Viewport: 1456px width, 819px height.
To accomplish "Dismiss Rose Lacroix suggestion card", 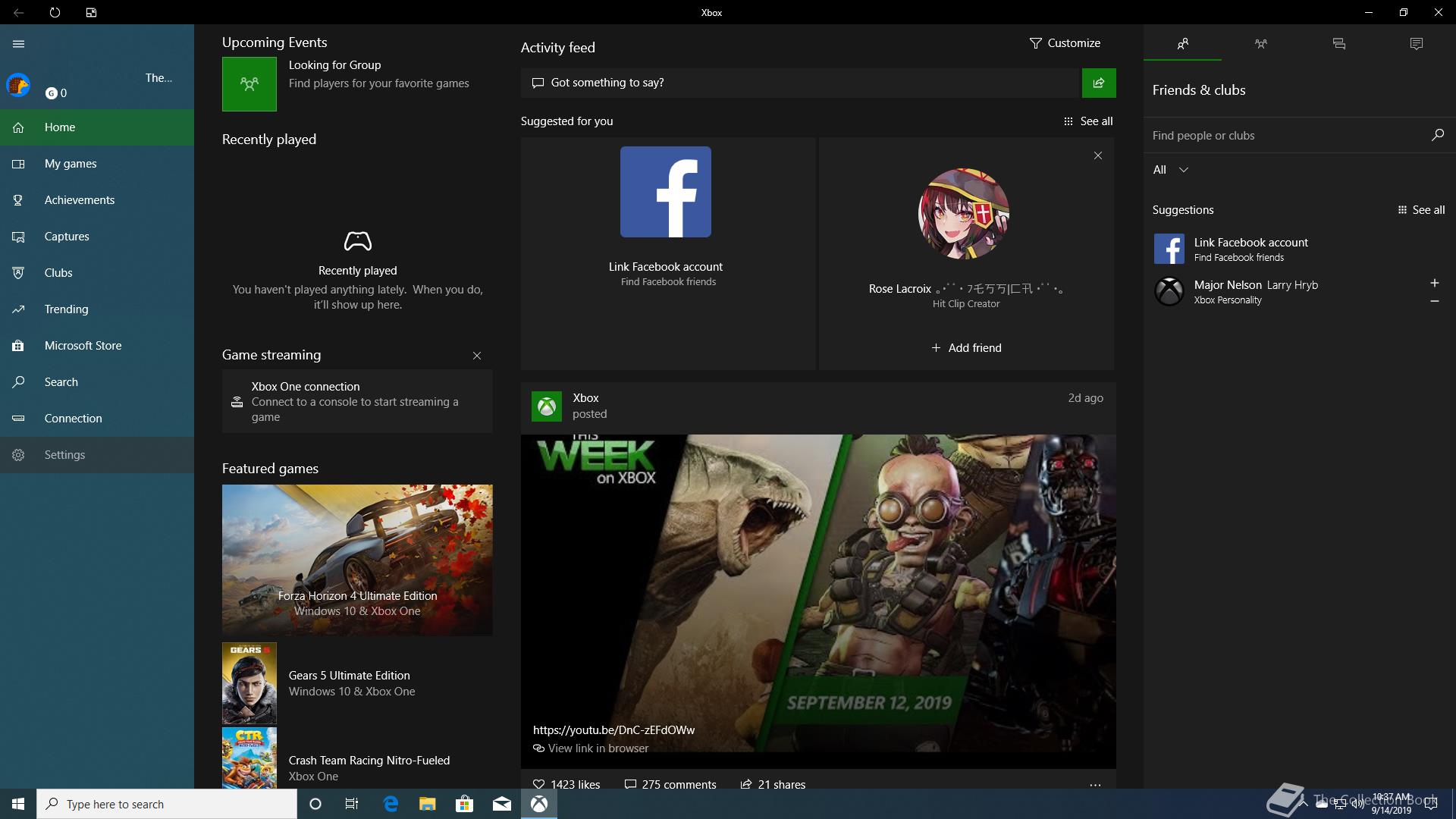I will (x=1098, y=155).
